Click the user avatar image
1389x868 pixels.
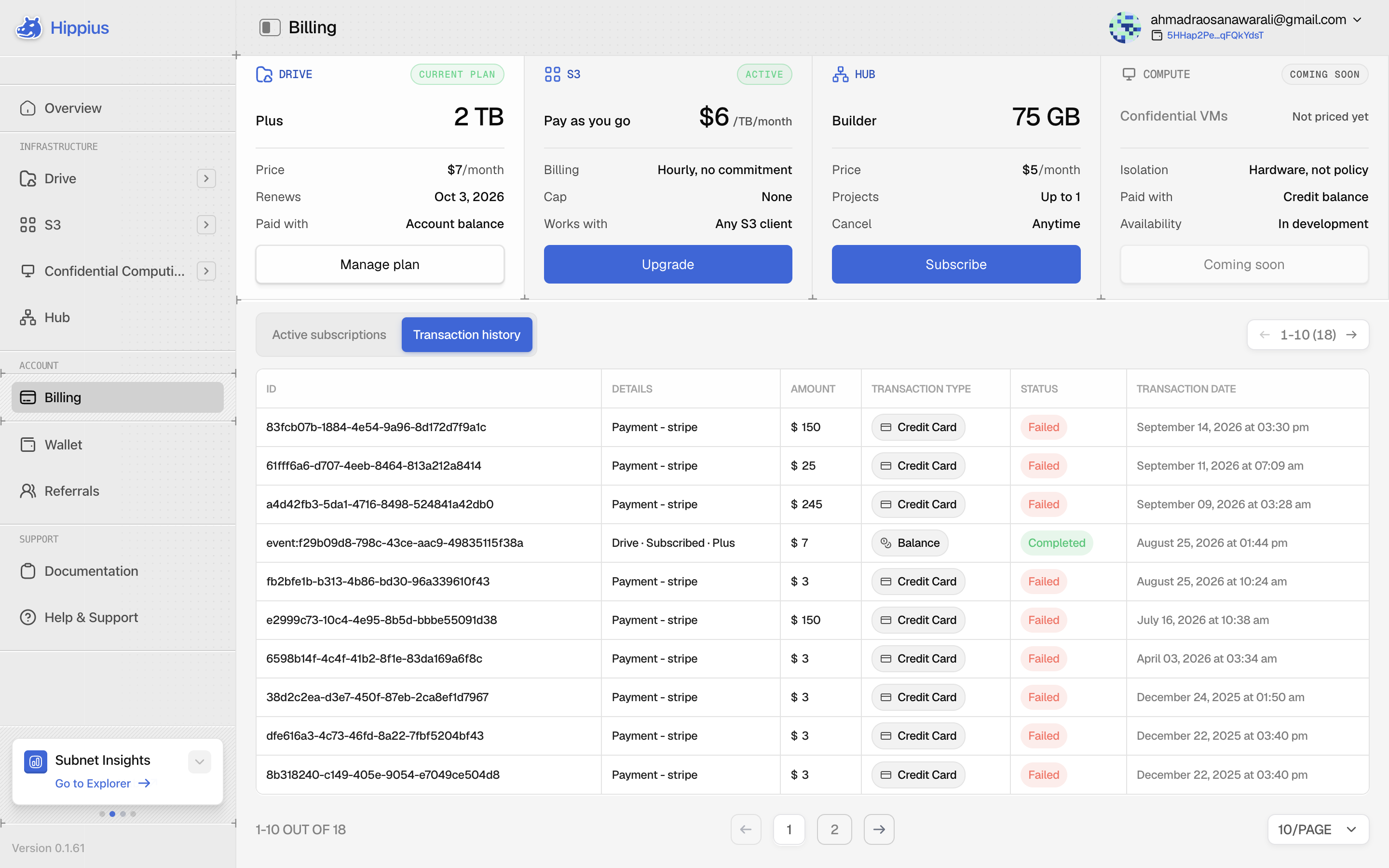pyautogui.click(x=1125, y=27)
